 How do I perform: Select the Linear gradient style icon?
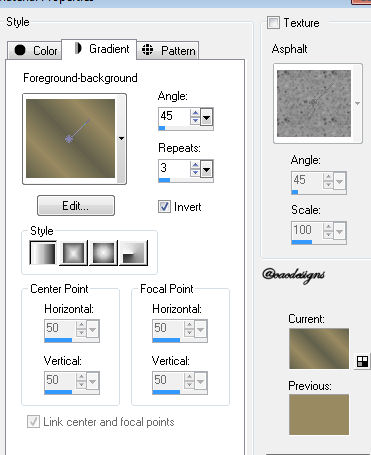tap(43, 253)
